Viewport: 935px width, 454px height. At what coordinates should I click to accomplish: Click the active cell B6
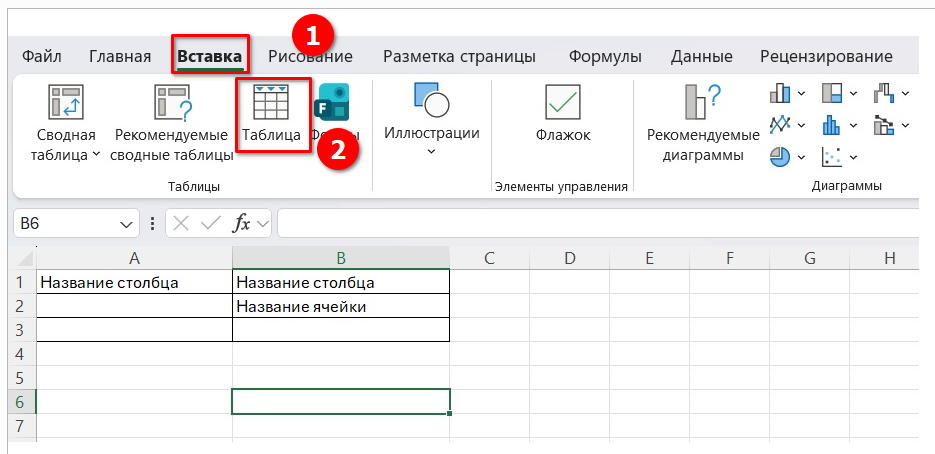tap(340, 402)
